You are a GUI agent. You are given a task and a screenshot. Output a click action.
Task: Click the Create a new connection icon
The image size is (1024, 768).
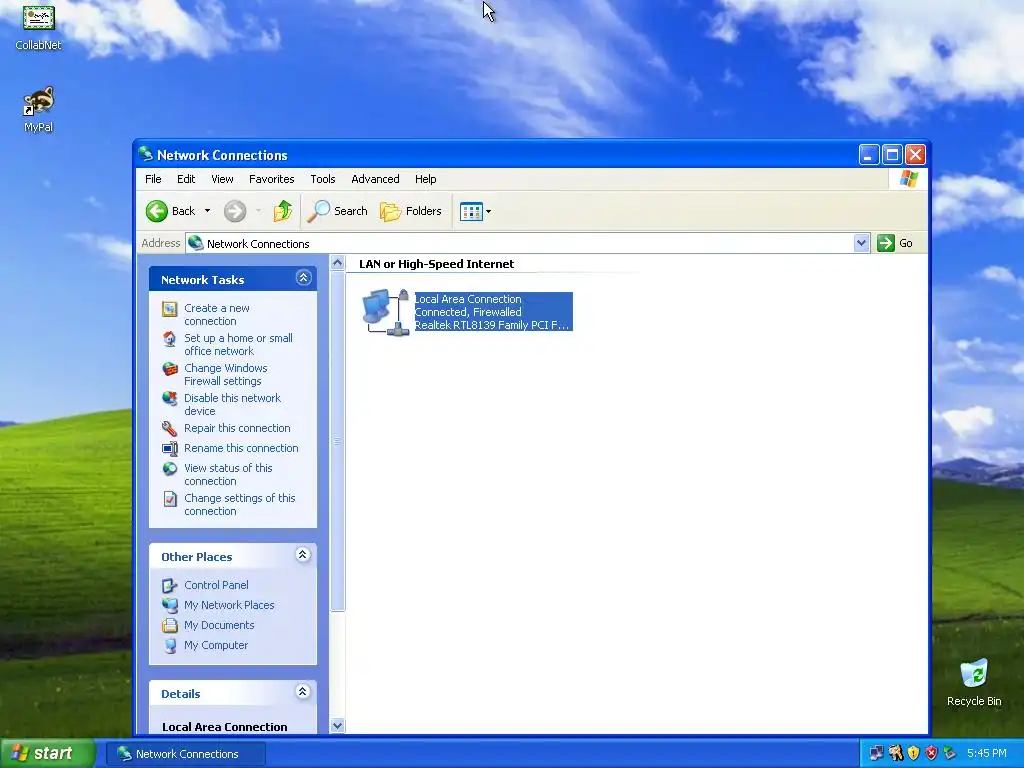click(x=170, y=309)
